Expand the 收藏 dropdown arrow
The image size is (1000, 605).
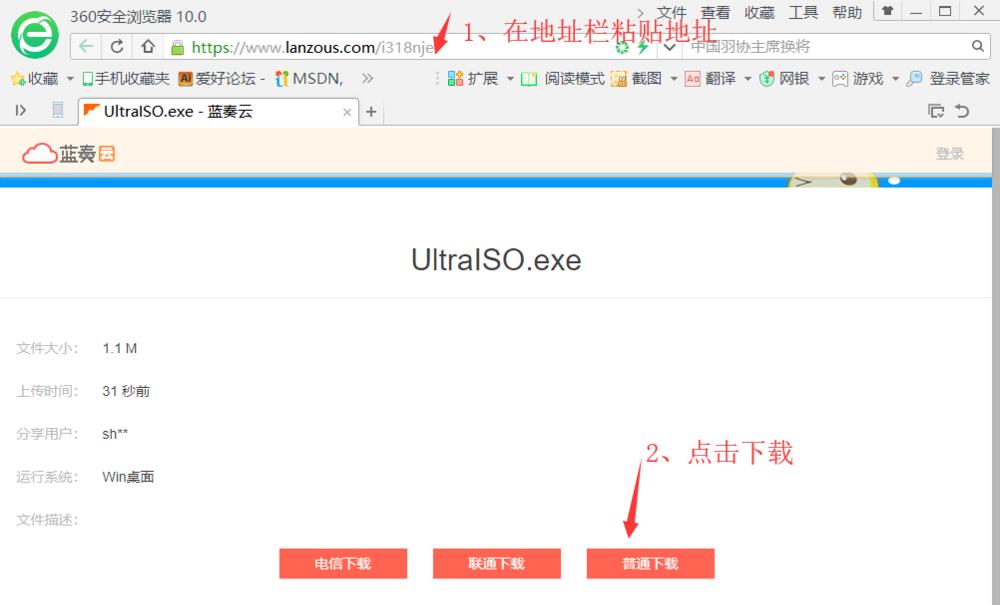pos(70,79)
